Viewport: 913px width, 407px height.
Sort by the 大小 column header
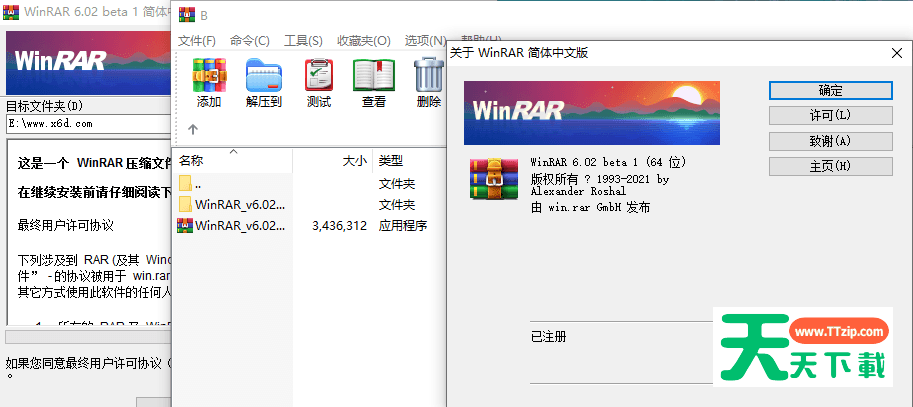coord(333,161)
